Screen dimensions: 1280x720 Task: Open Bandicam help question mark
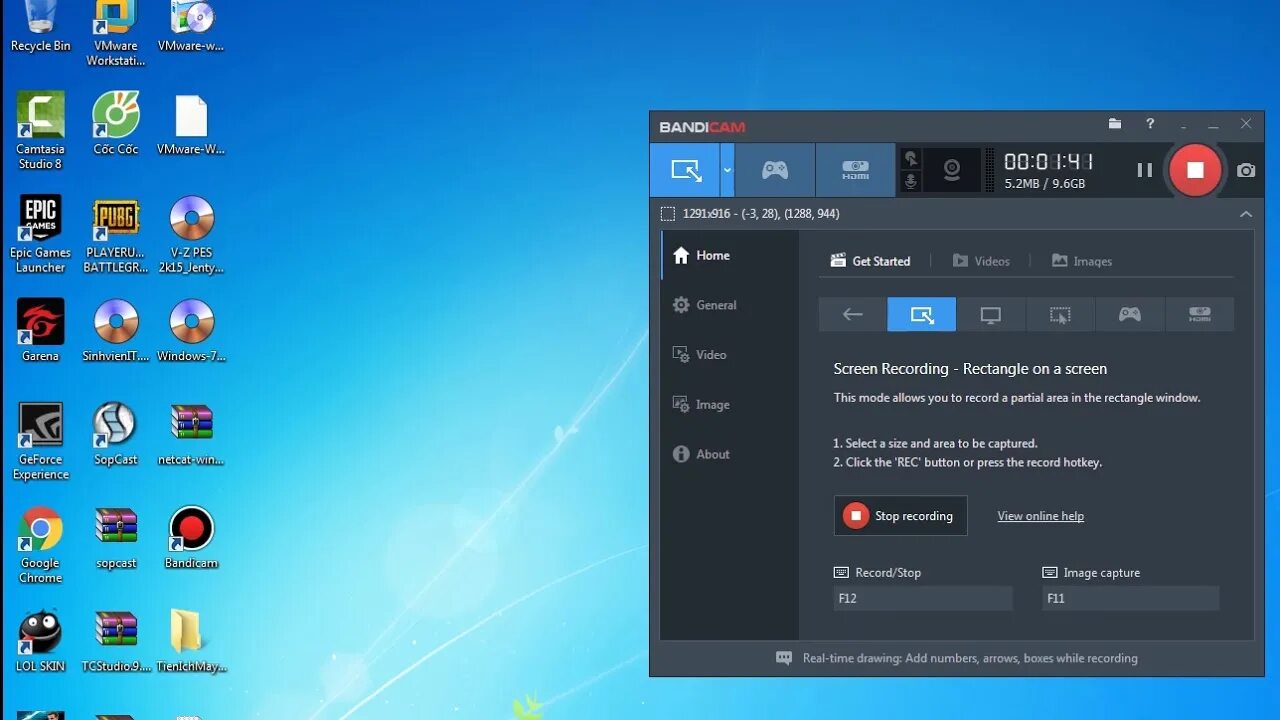coord(1150,124)
